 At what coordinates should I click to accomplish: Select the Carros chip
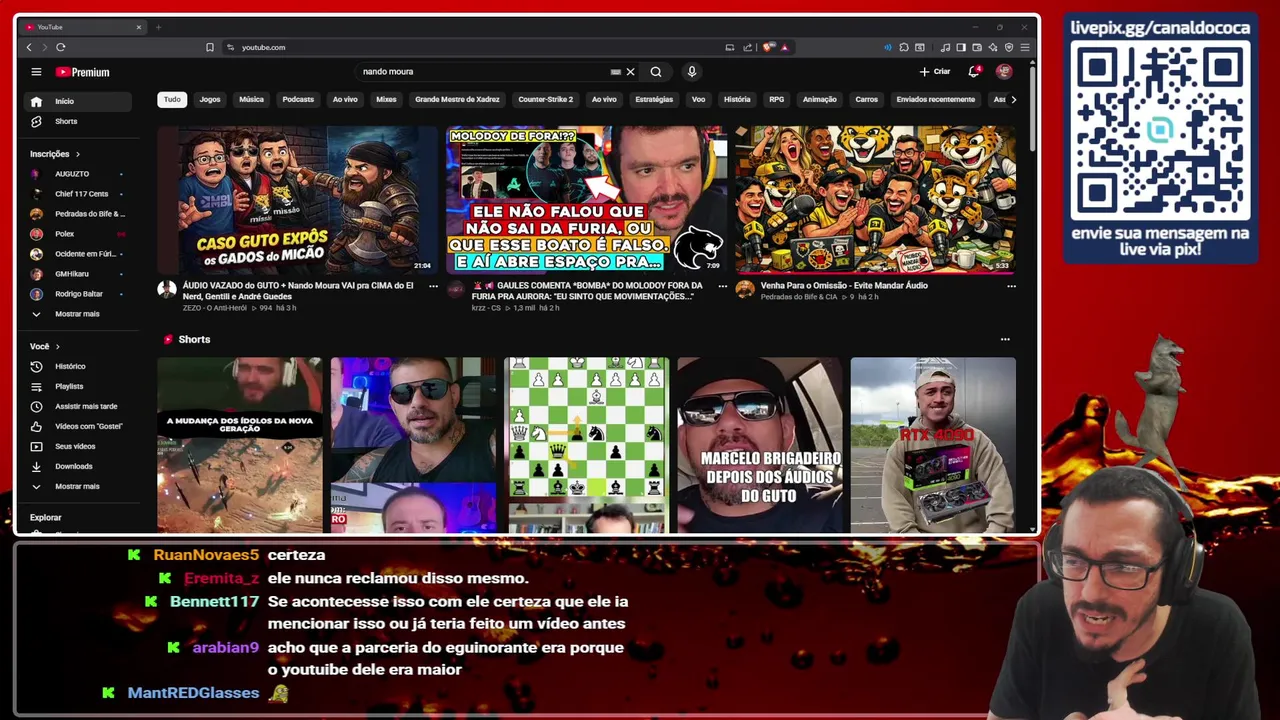click(866, 99)
